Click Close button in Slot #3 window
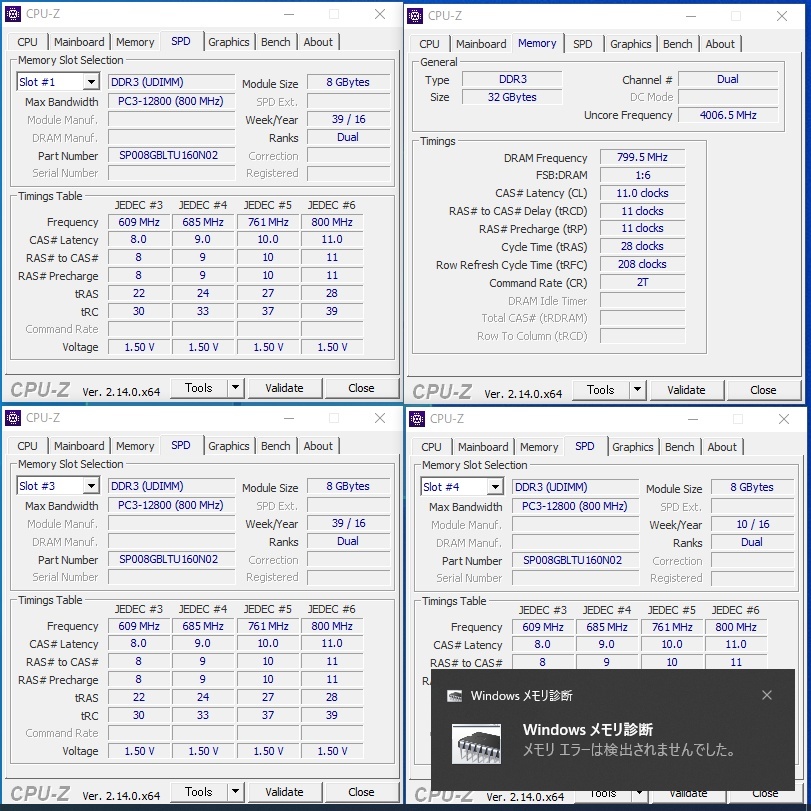Image resolution: width=811 pixels, height=811 pixels. 362,792
